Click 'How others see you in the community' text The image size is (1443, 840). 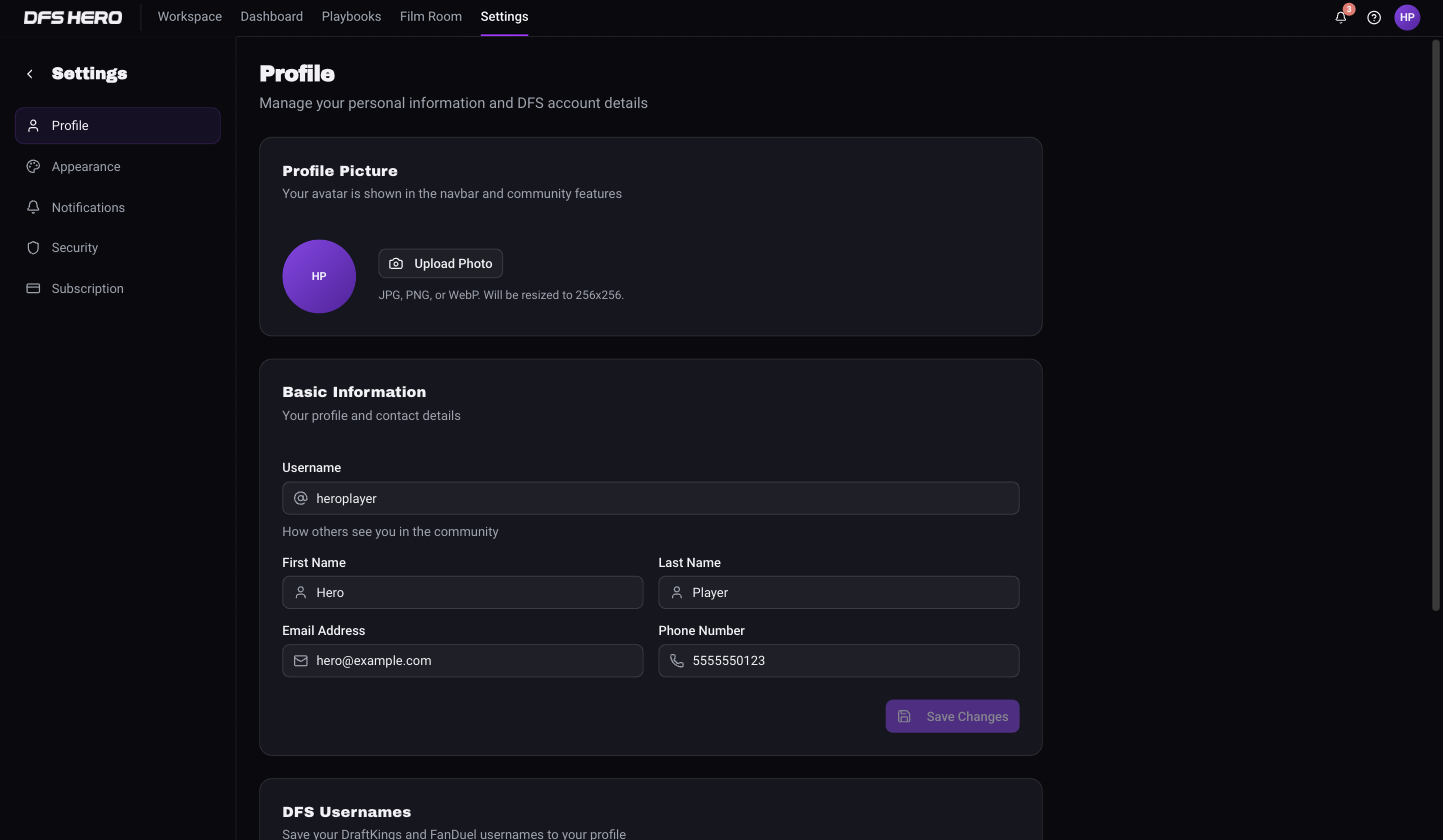click(x=390, y=532)
